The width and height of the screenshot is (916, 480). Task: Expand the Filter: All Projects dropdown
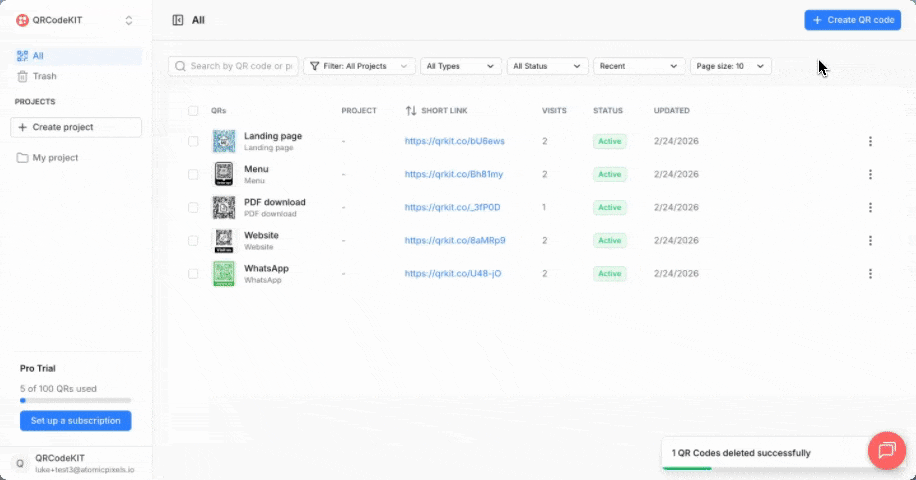[359, 66]
